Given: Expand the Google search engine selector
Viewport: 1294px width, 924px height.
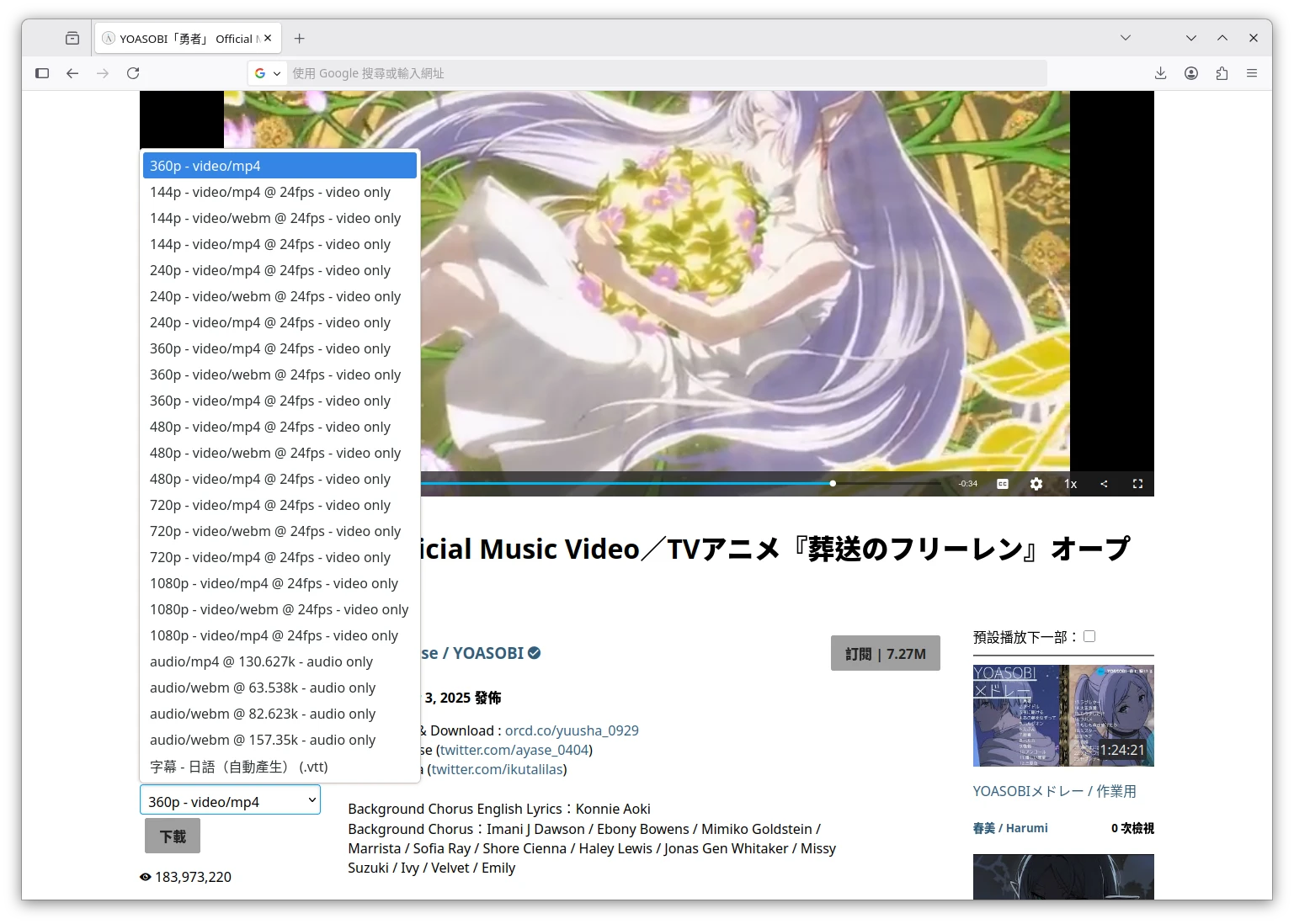Looking at the screenshot, I should tap(268, 73).
